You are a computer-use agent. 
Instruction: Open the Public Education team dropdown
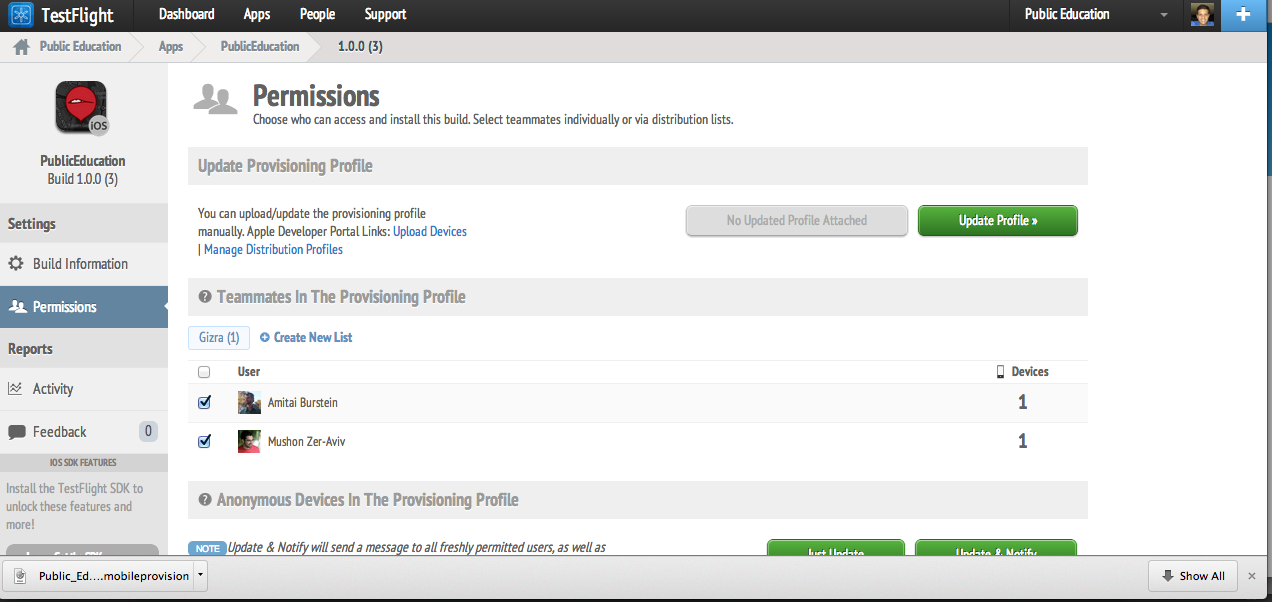click(x=1096, y=15)
